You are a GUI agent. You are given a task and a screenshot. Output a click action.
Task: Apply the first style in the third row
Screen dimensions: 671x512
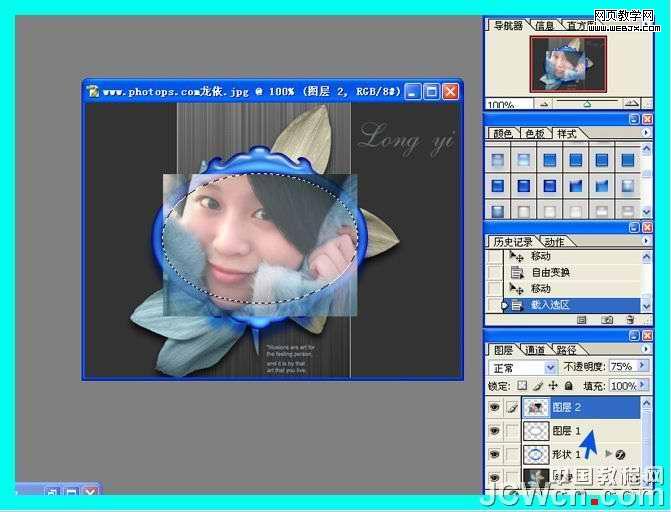(497, 211)
